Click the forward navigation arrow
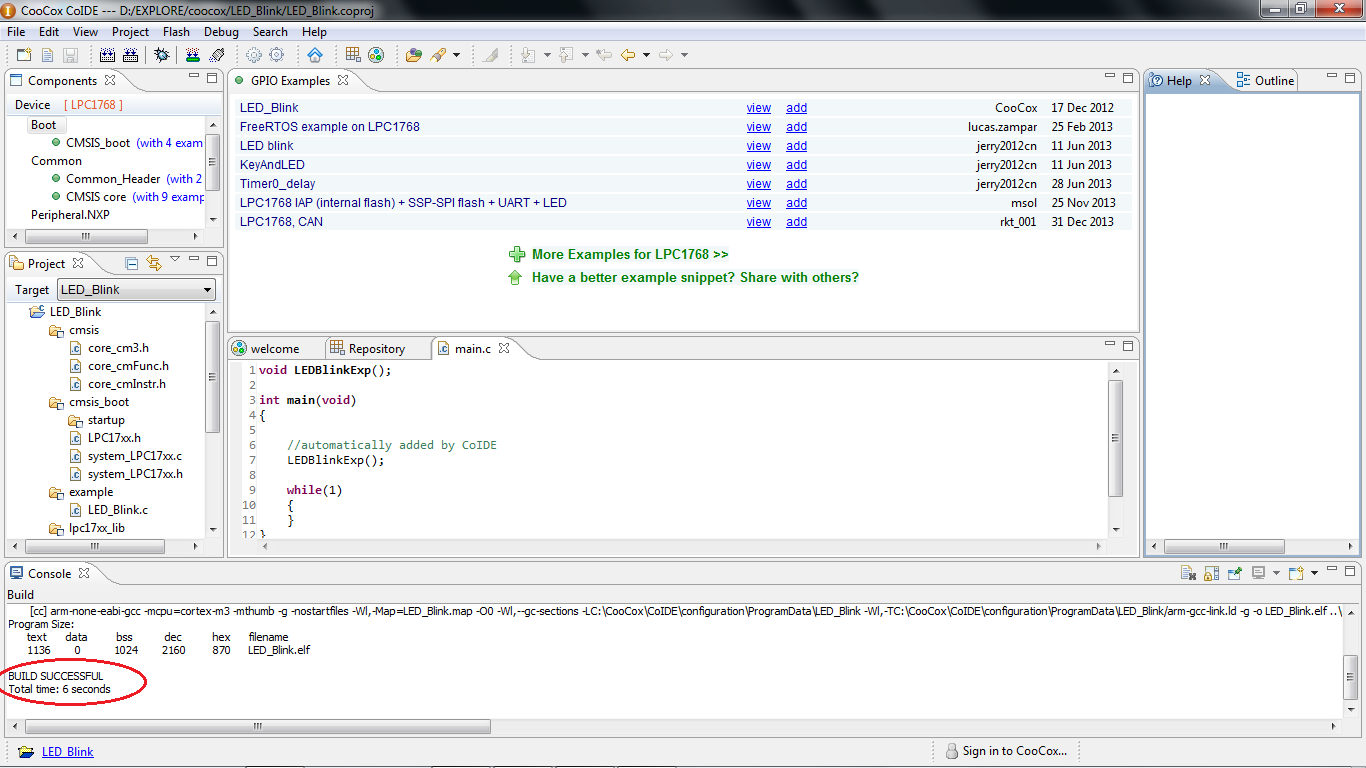Screen dimensions: 1366x768 click(x=666, y=55)
